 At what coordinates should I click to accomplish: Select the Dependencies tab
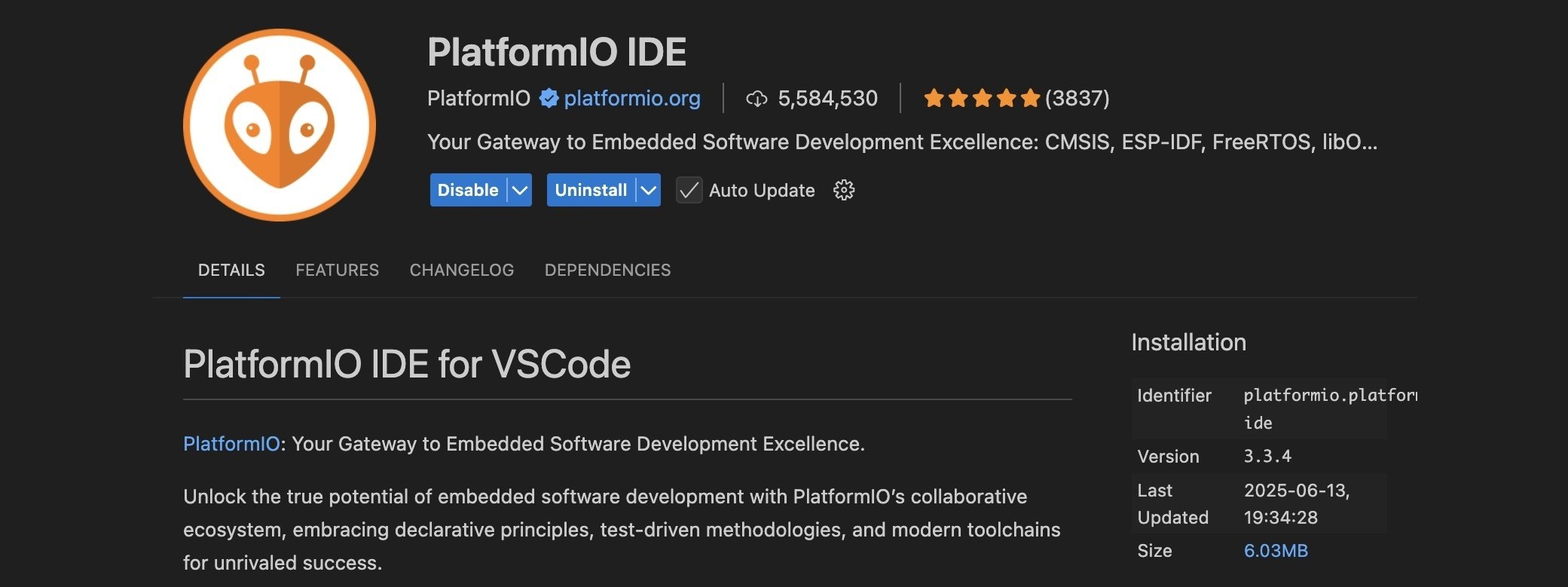[607, 270]
